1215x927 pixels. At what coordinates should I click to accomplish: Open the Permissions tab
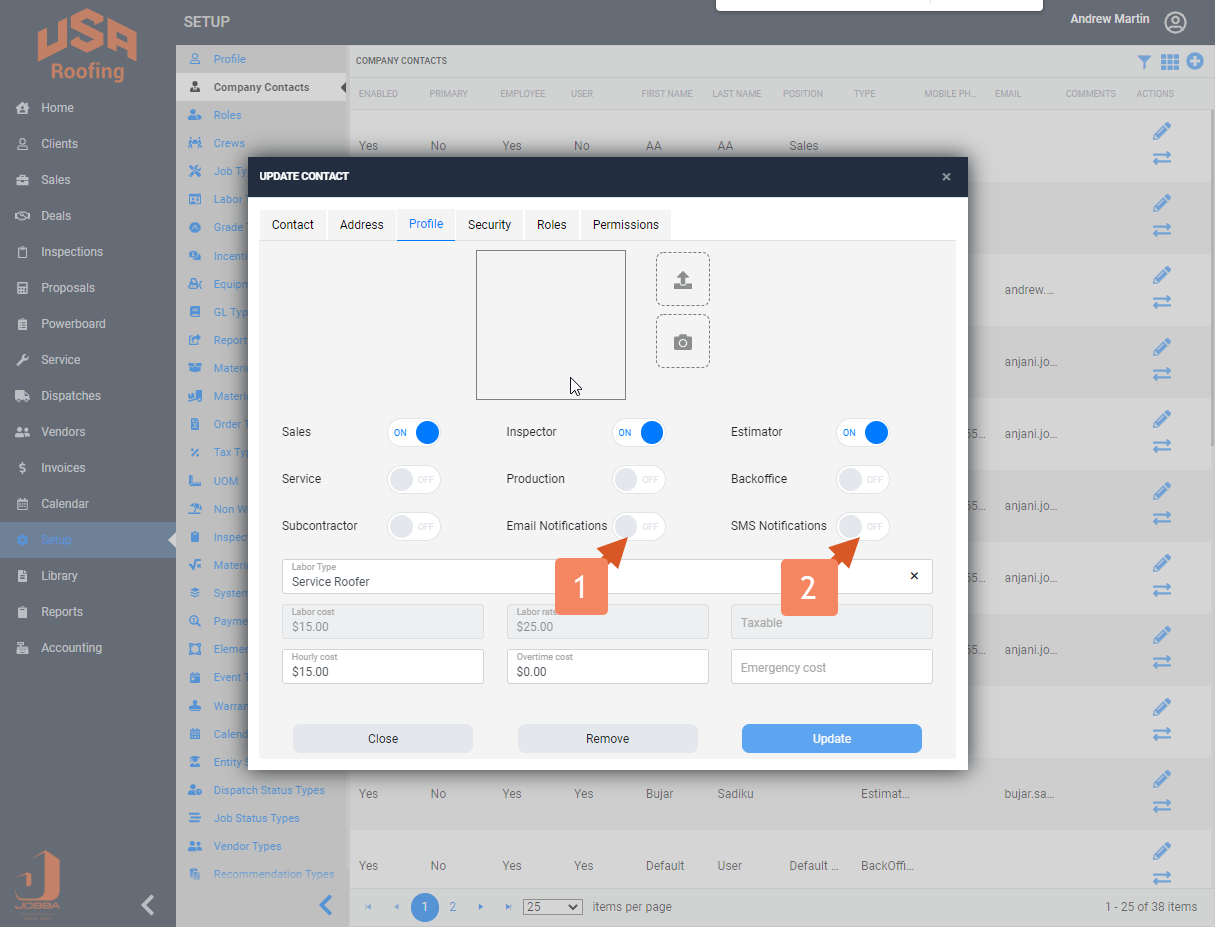pos(625,225)
